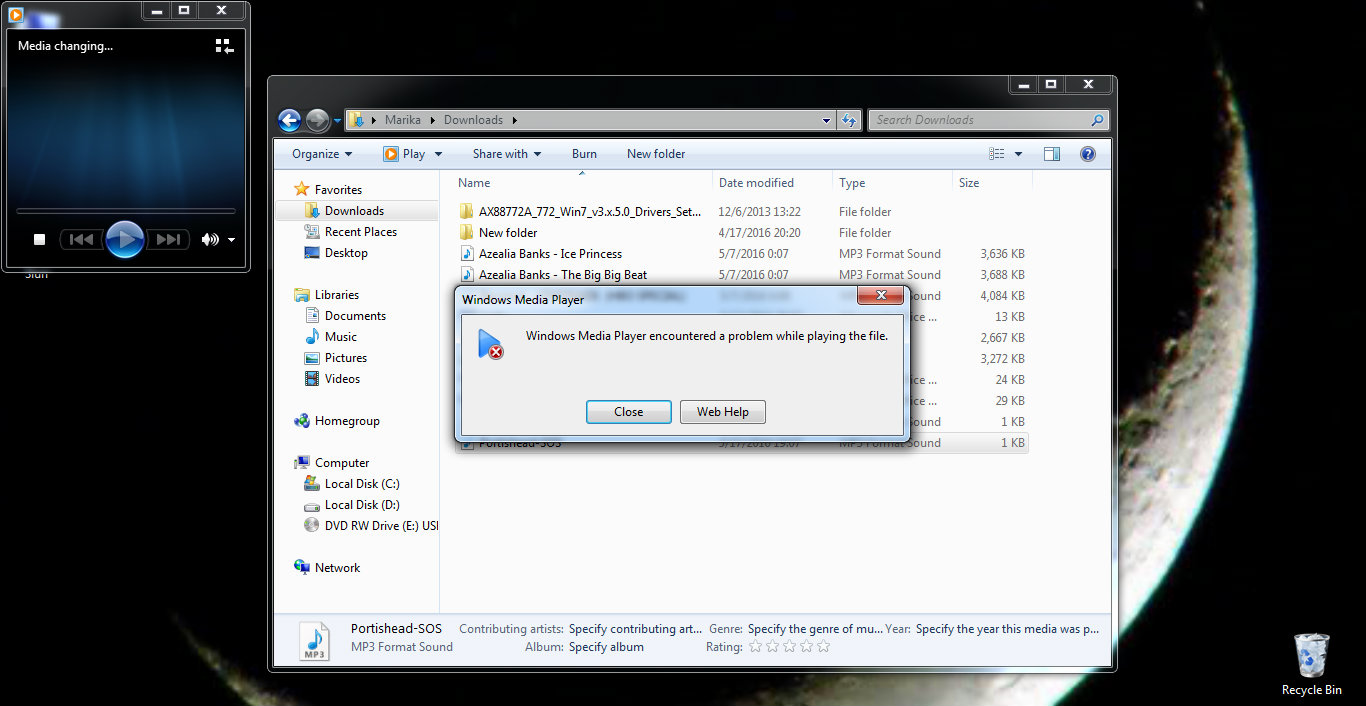Open the Documents library
Screen dimensions: 1366x706
(x=355, y=316)
